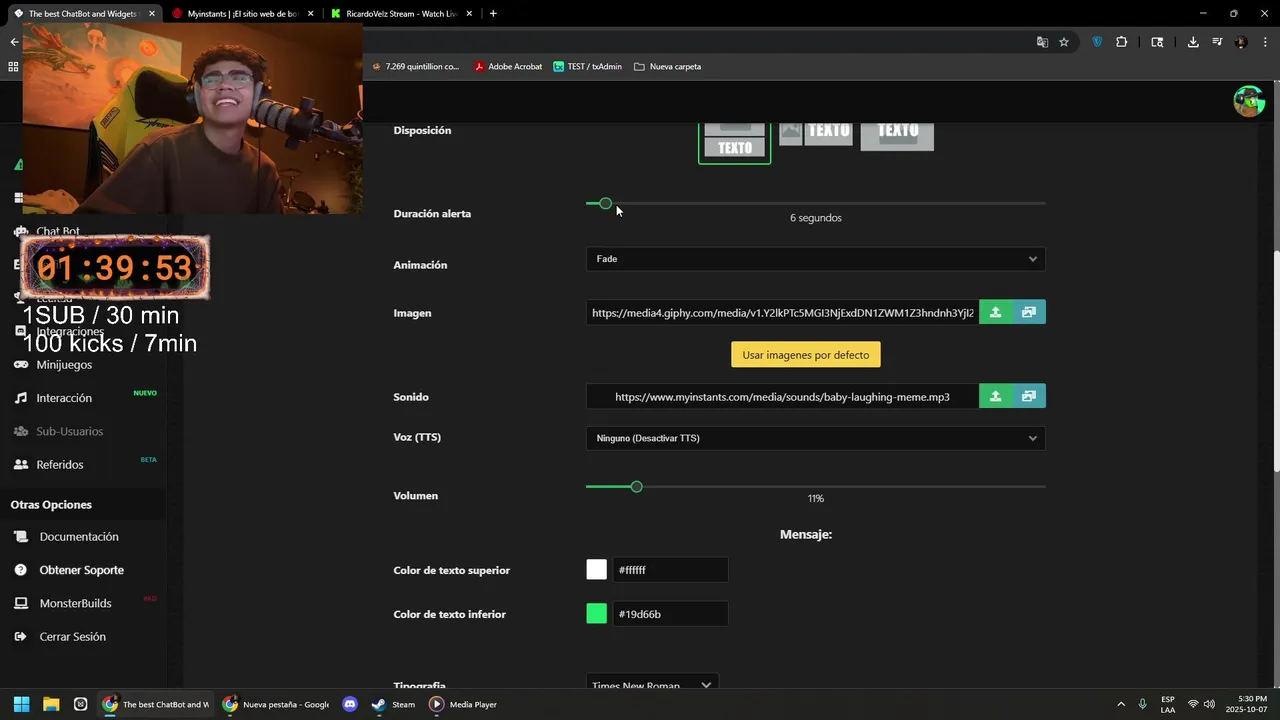Open the Chrome profile avatar
The height and width of the screenshot is (720, 1280).
click(1241, 42)
